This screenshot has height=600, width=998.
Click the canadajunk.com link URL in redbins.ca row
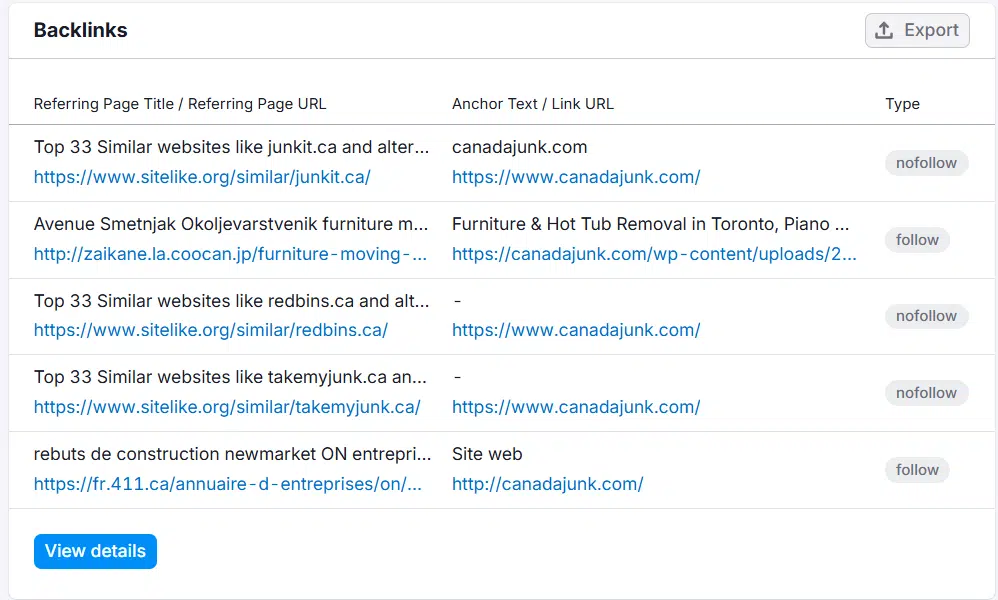point(575,330)
